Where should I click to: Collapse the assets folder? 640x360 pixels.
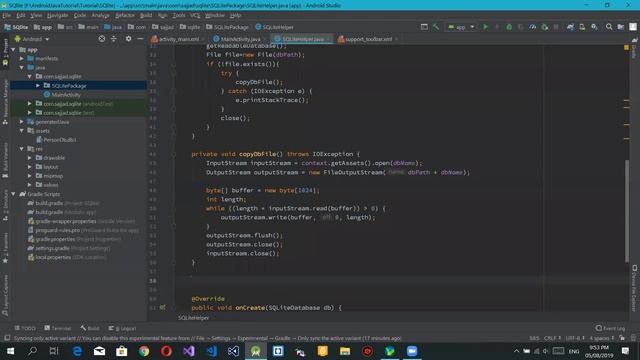click(x=22, y=131)
